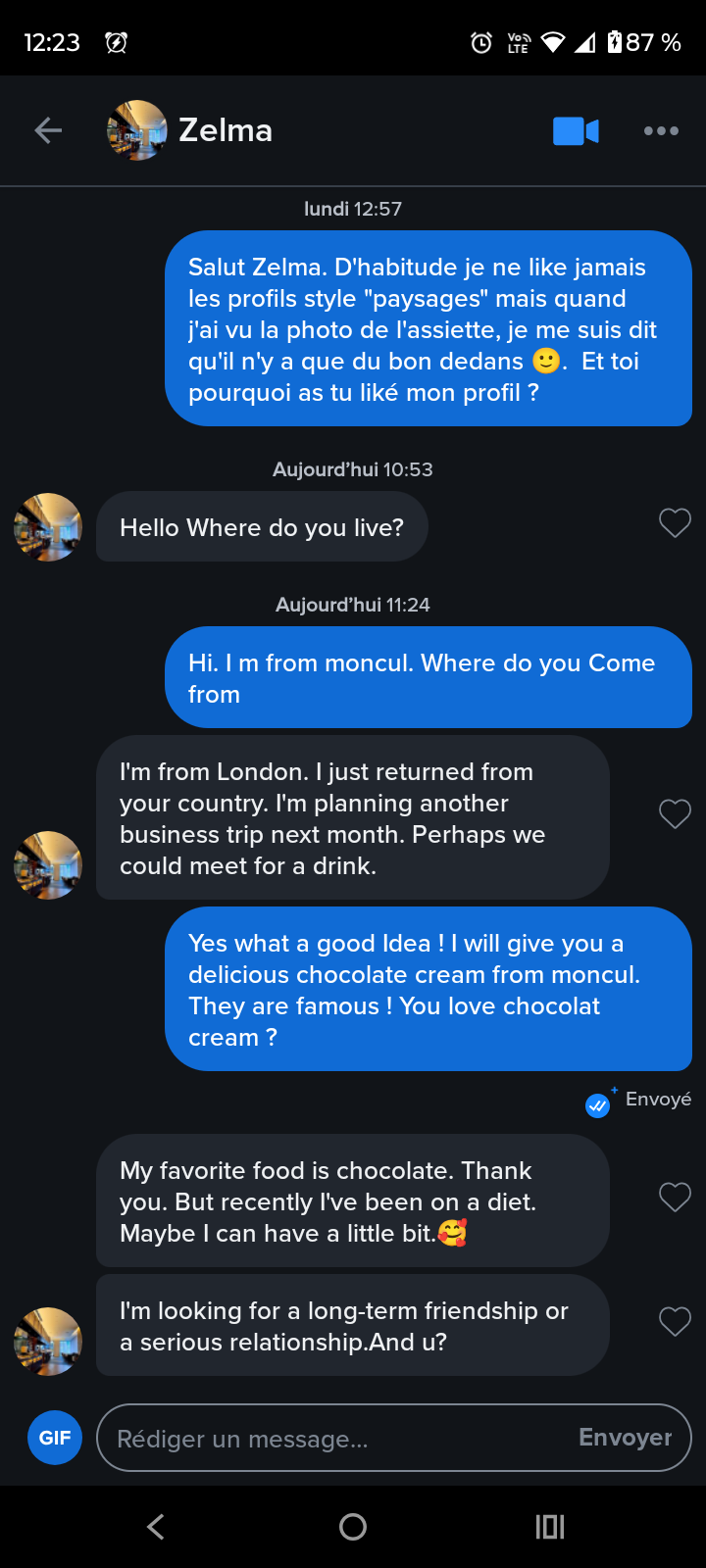The height and width of the screenshot is (1568, 706).
Task: Like the "I'm from London" message
Action: pyautogui.click(x=675, y=813)
